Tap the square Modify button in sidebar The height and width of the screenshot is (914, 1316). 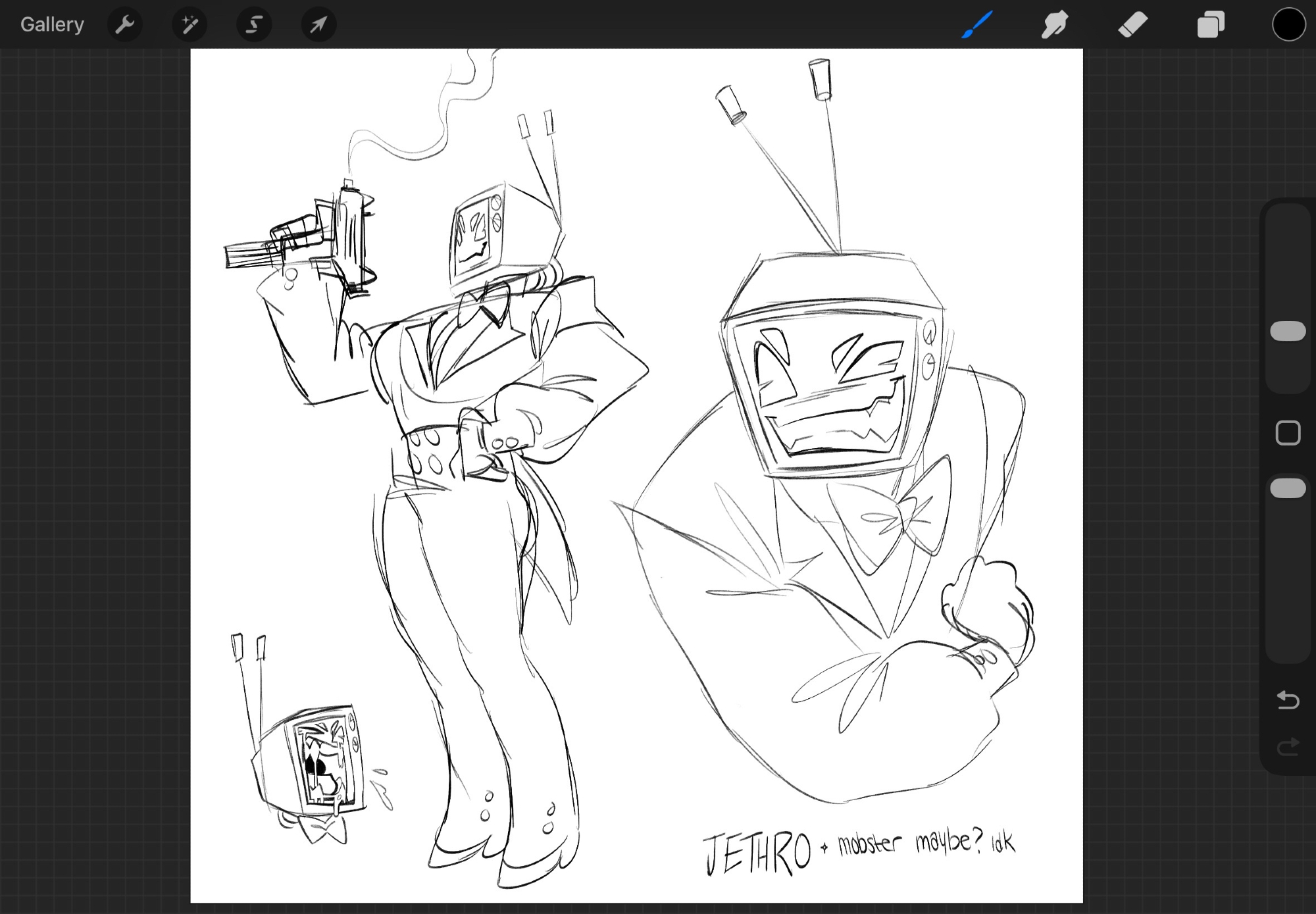[1288, 433]
